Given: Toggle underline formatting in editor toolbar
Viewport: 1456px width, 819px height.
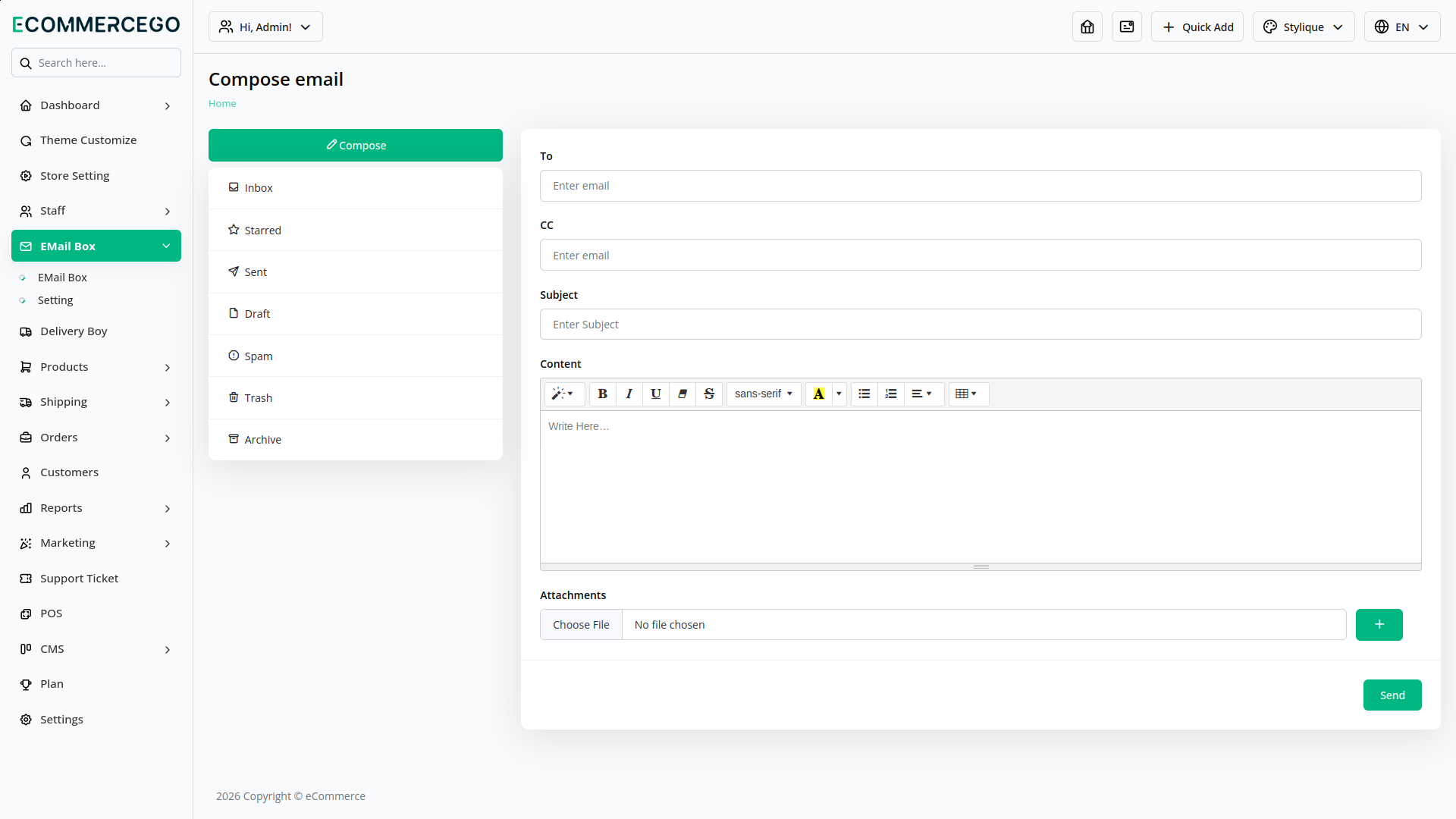Looking at the screenshot, I should (656, 394).
